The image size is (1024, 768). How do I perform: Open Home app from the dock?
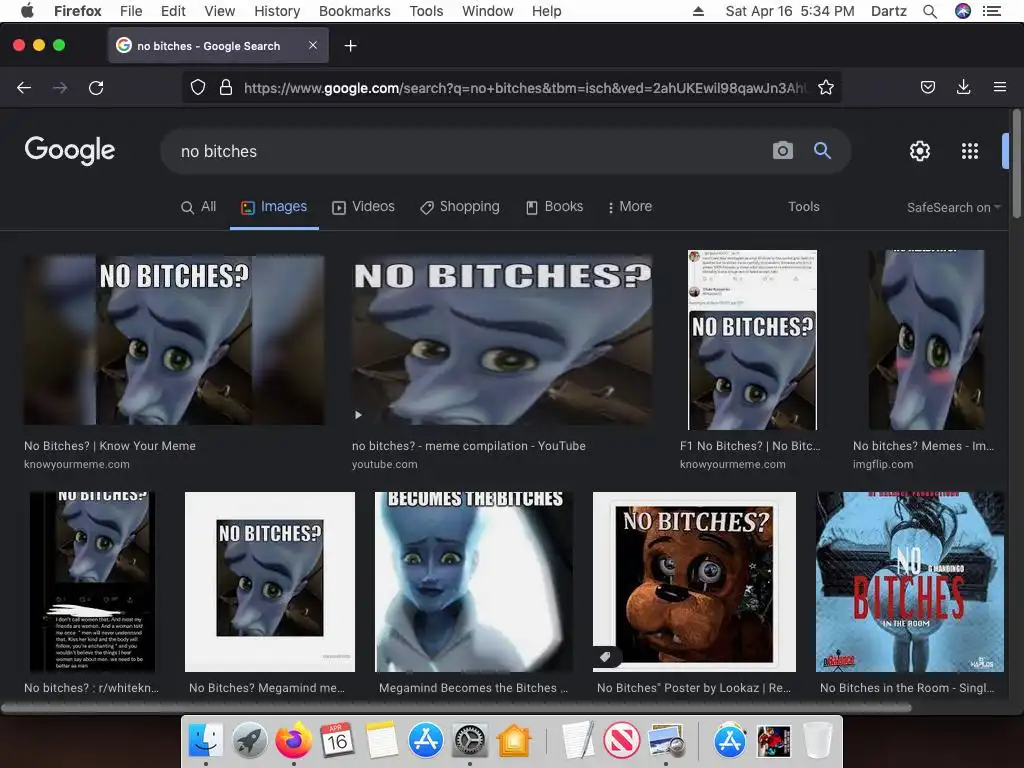pos(514,741)
